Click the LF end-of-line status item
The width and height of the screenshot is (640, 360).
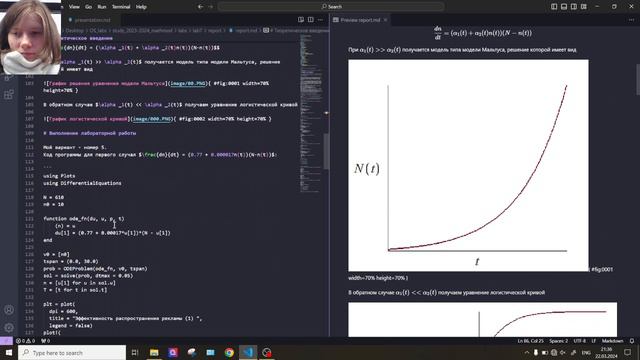click(x=594, y=341)
